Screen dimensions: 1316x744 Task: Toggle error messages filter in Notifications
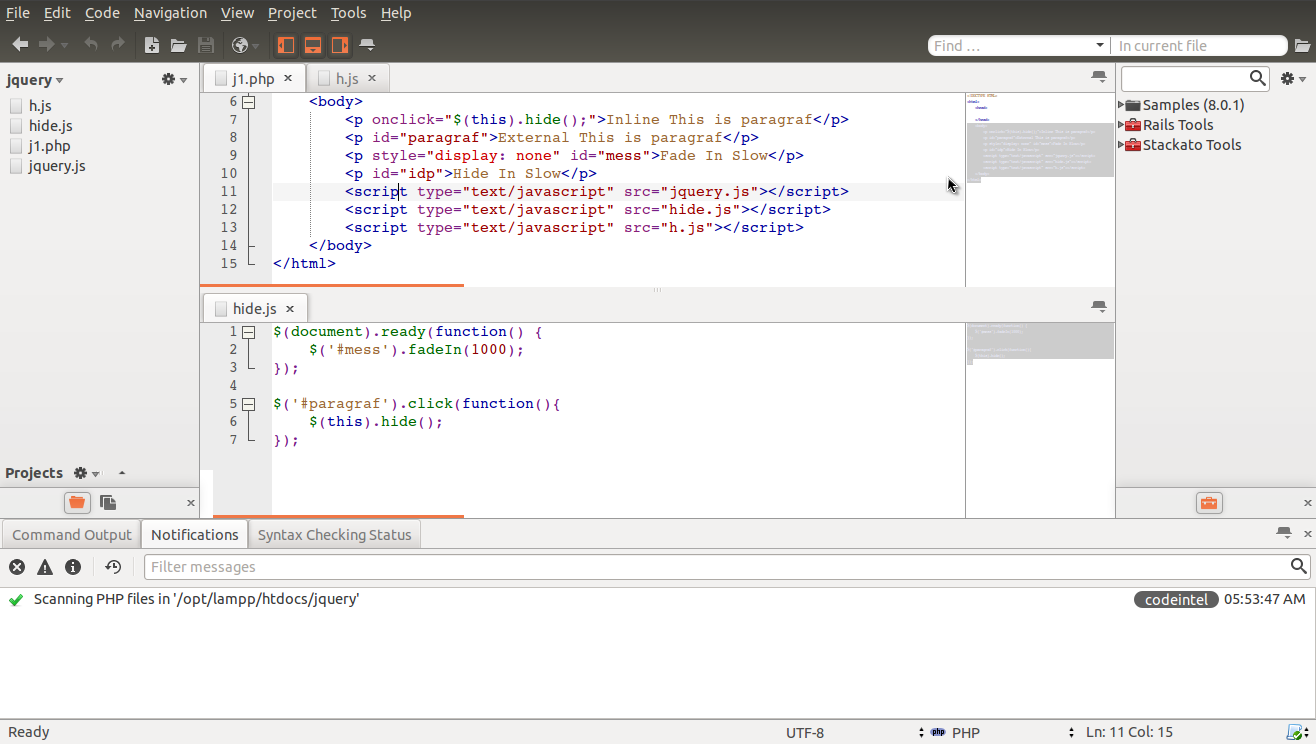click(16, 567)
